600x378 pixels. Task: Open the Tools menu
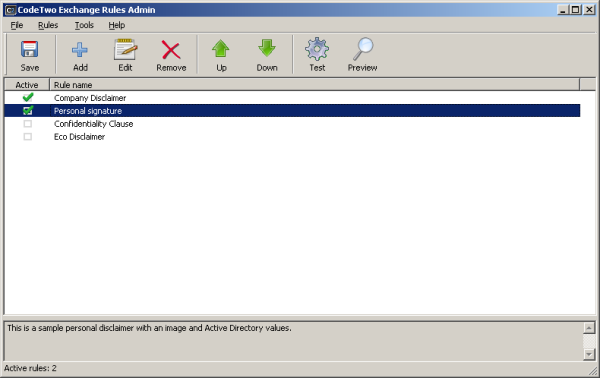coord(84,25)
